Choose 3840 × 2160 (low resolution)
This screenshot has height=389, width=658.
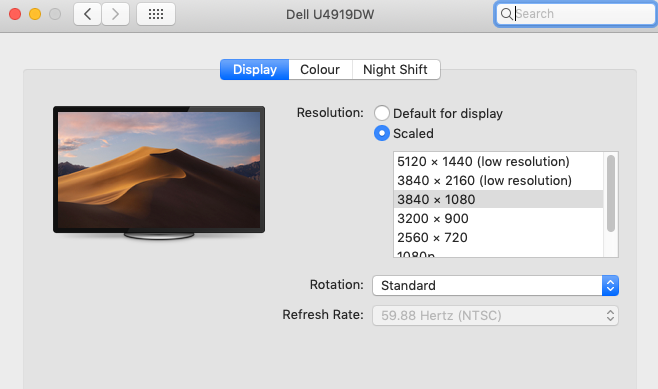click(499, 180)
